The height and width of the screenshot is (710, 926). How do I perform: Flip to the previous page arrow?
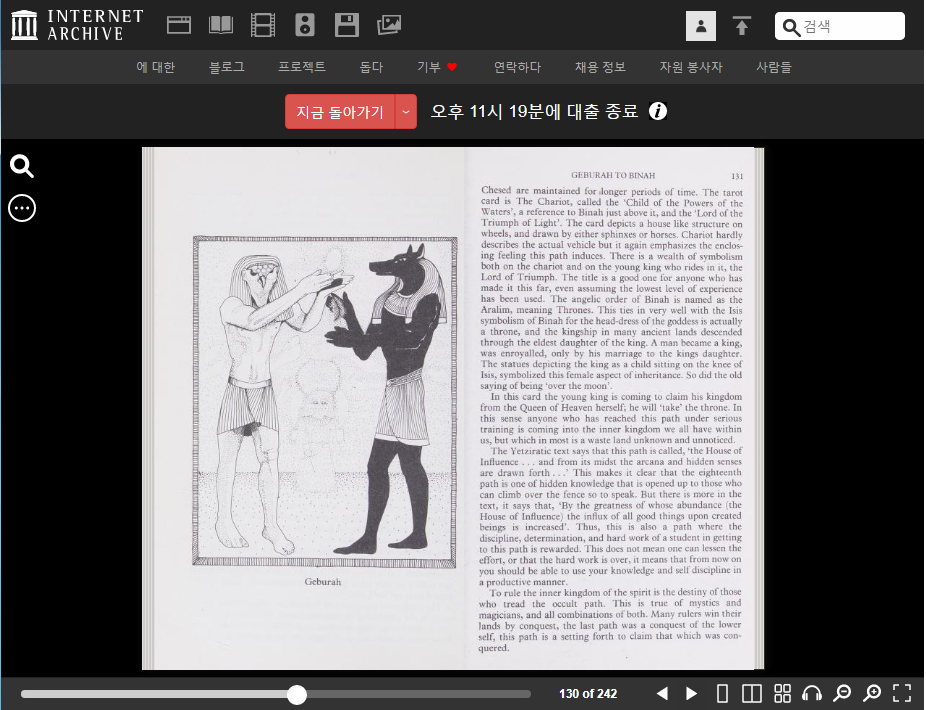click(662, 693)
